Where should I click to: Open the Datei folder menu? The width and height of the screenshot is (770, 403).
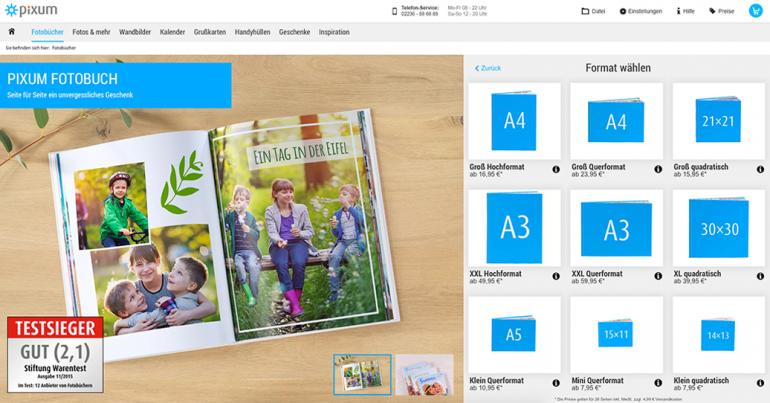593,11
